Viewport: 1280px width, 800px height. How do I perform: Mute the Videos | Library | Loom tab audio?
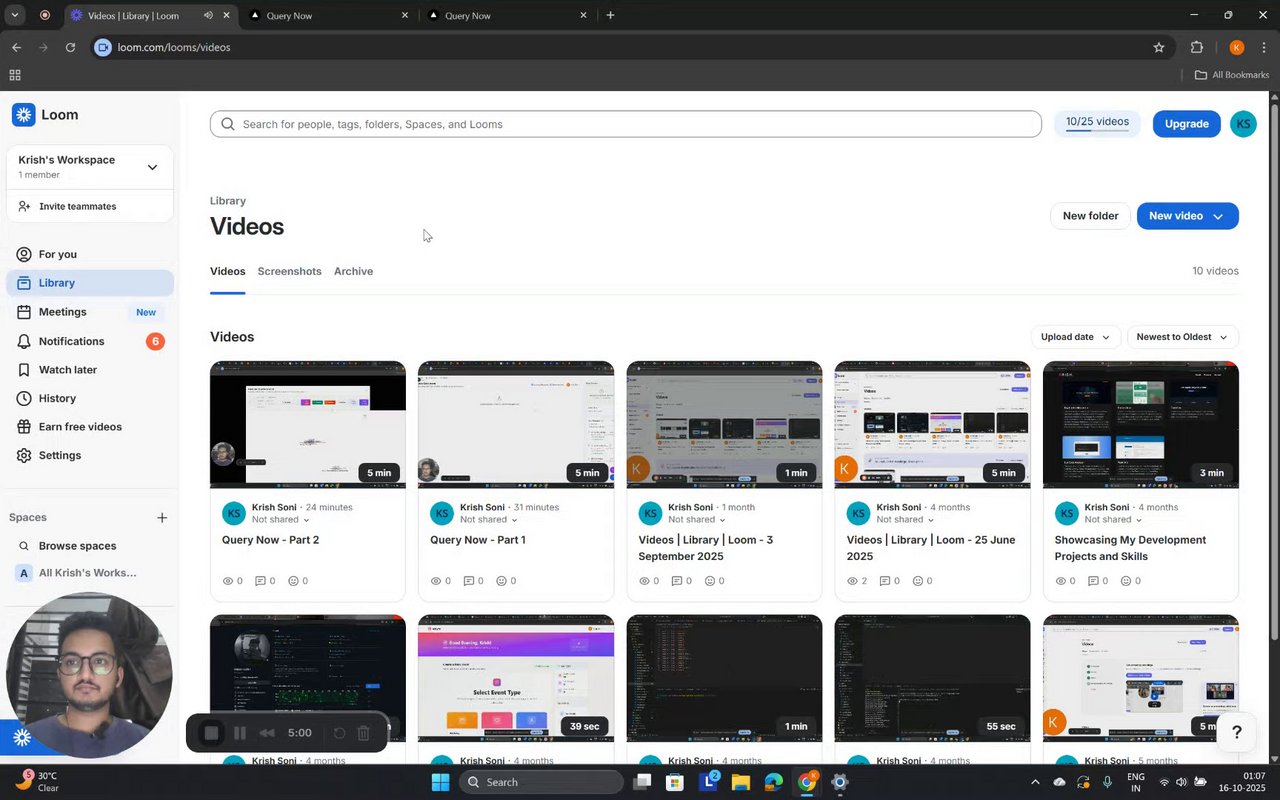click(208, 15)
